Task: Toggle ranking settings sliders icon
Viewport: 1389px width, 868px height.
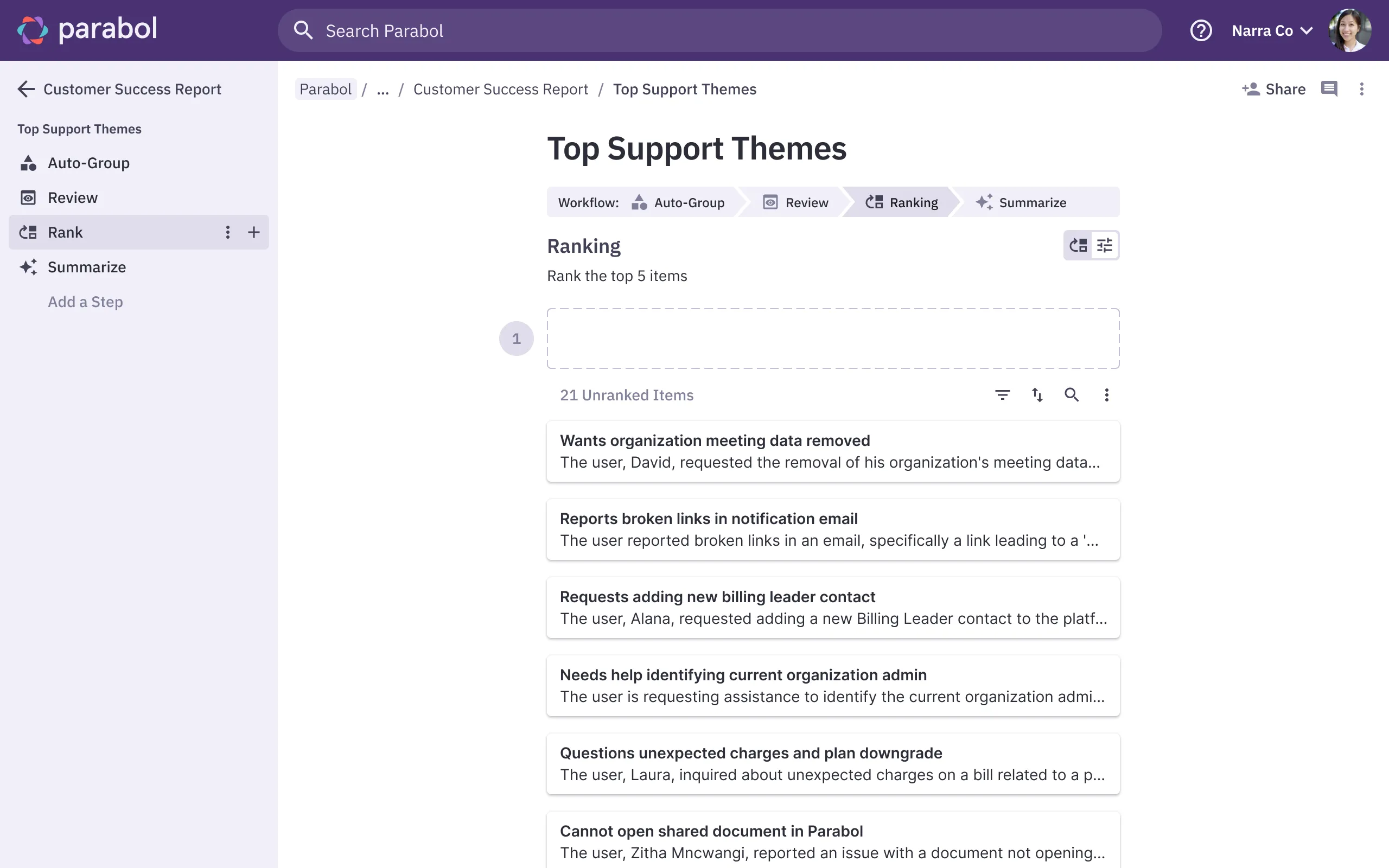Action: pyautogui.click(x=1104, y=245)
